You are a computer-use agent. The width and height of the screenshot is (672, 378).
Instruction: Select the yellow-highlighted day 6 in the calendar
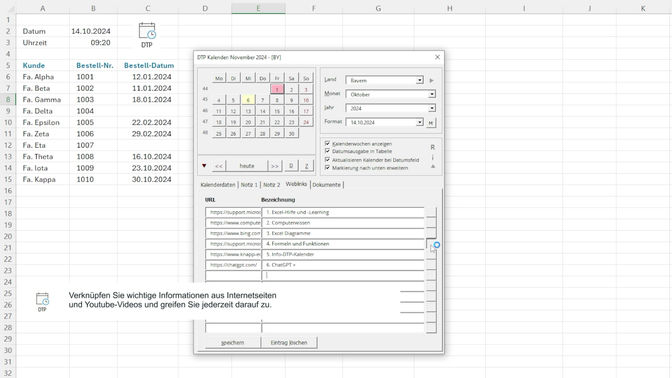(248, 100)
